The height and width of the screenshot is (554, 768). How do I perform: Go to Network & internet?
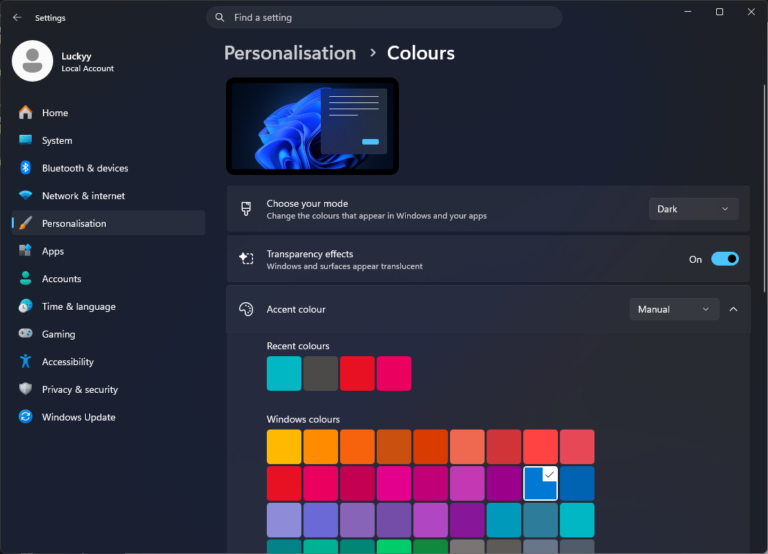(108, 195)
